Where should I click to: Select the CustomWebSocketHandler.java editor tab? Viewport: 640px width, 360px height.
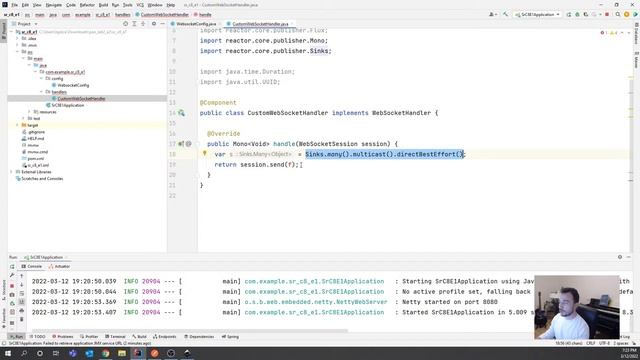[x=260, y=24]
